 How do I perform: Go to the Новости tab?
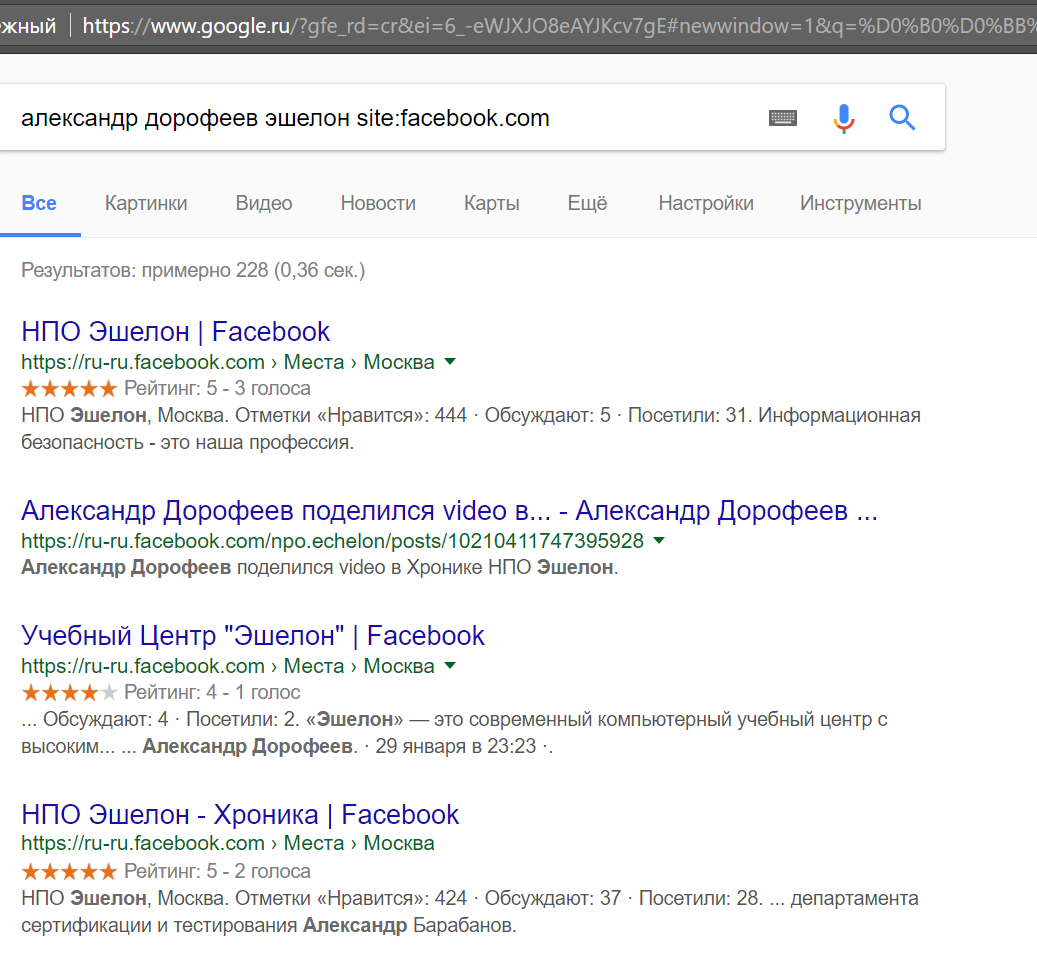click(378, 203)
